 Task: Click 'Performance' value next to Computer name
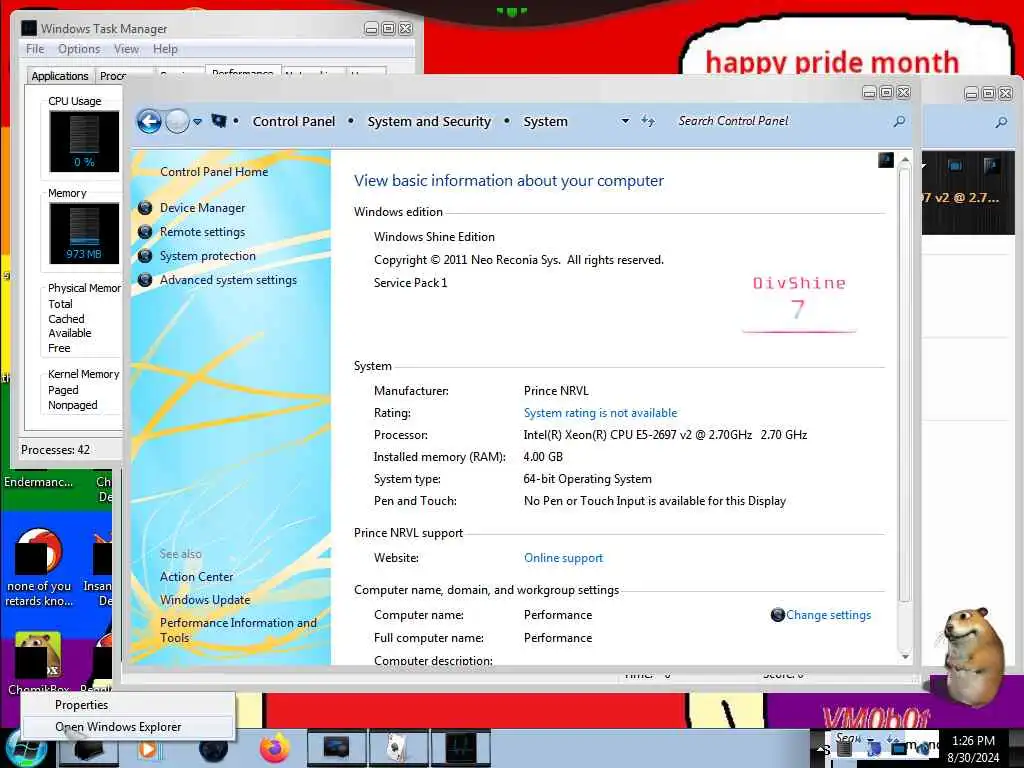[x=558, y=615]
